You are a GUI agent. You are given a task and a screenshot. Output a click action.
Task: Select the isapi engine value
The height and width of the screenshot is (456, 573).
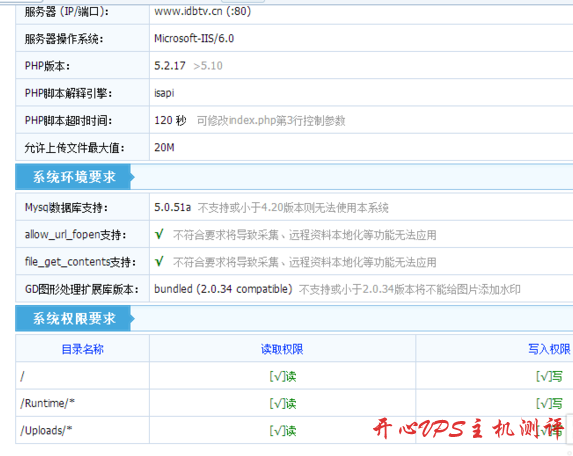(x=164, y=93)
